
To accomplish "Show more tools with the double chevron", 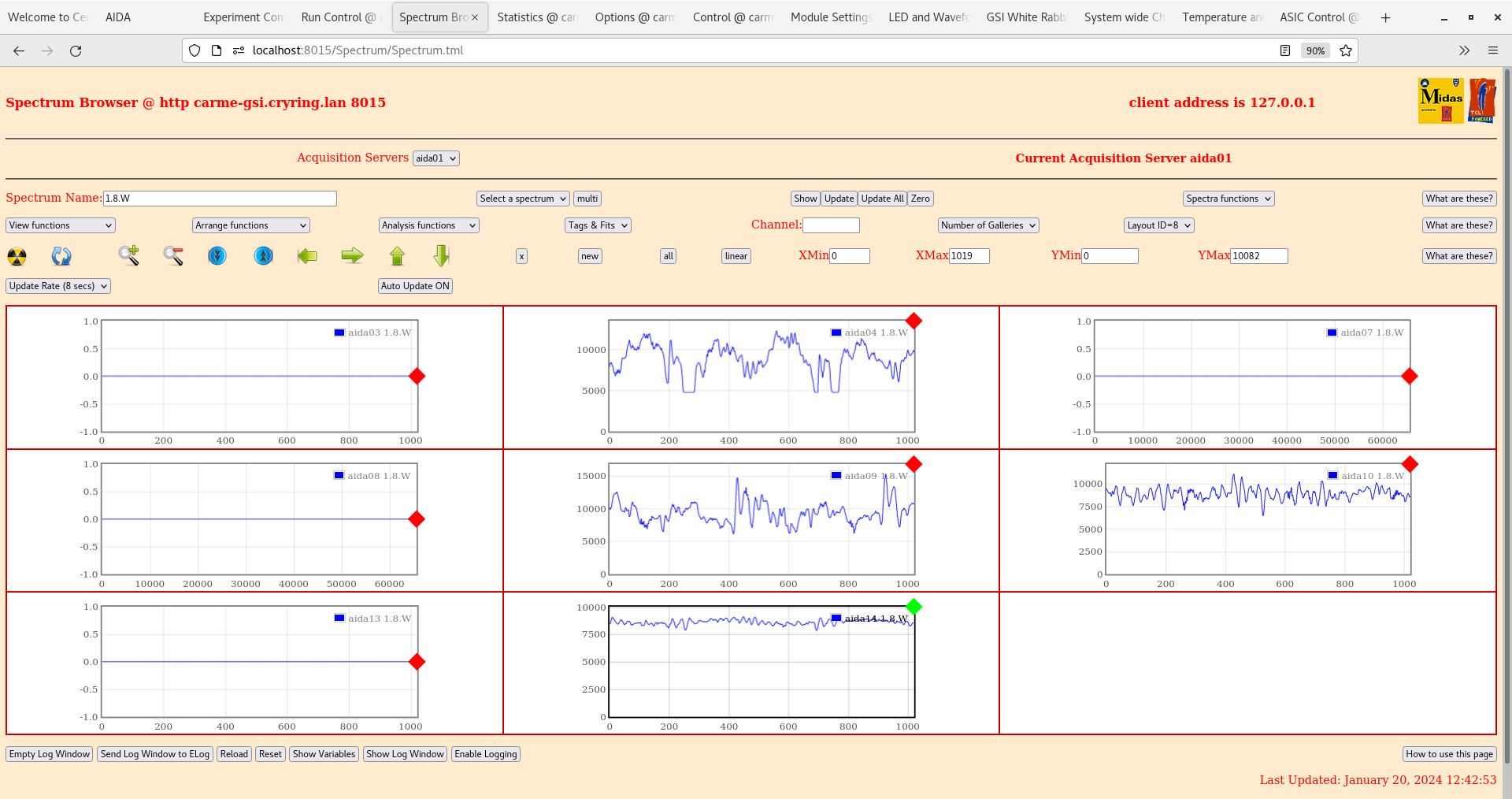I will (1464, 50).
